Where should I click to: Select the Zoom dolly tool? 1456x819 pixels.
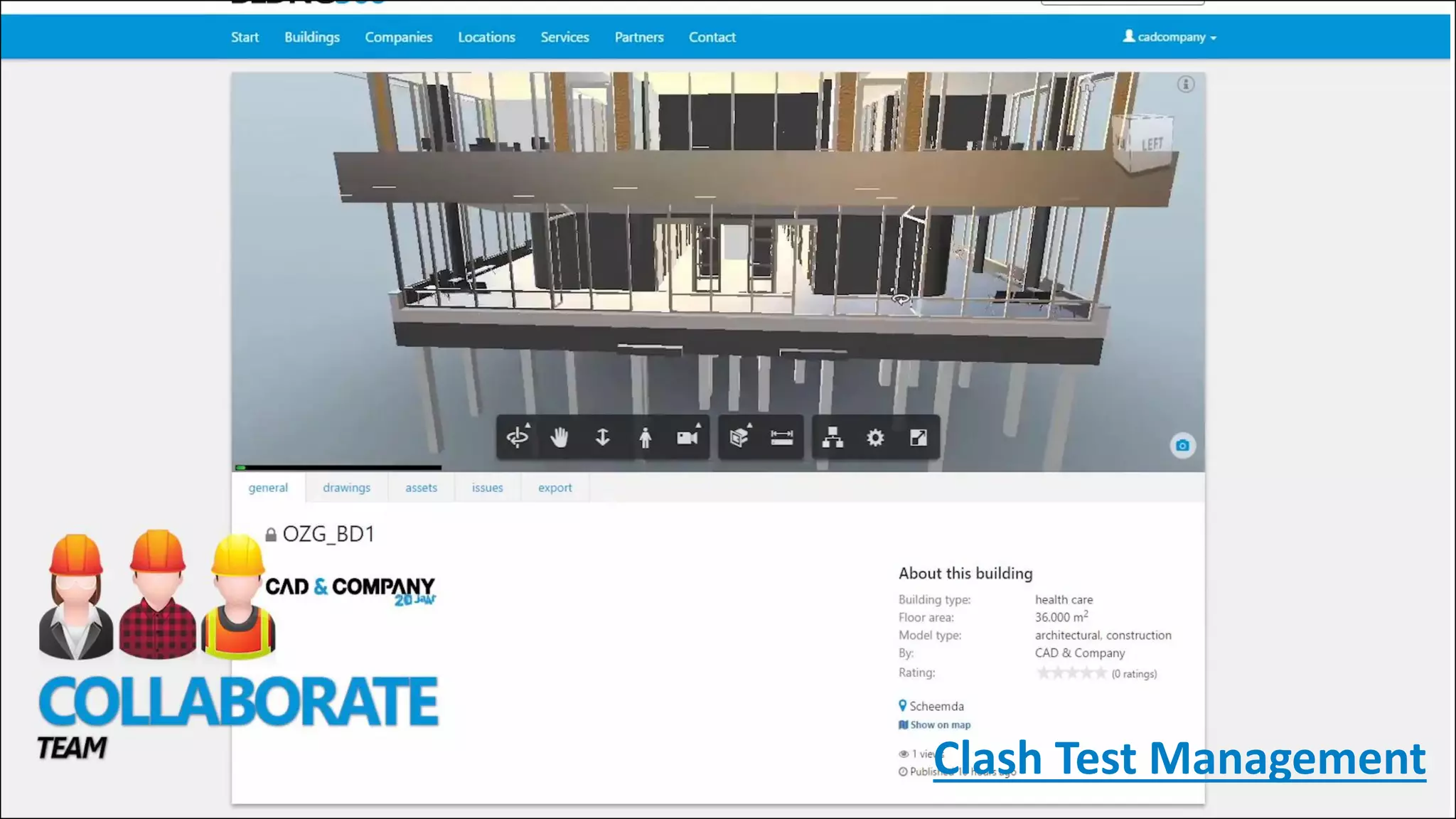(602, 437)
